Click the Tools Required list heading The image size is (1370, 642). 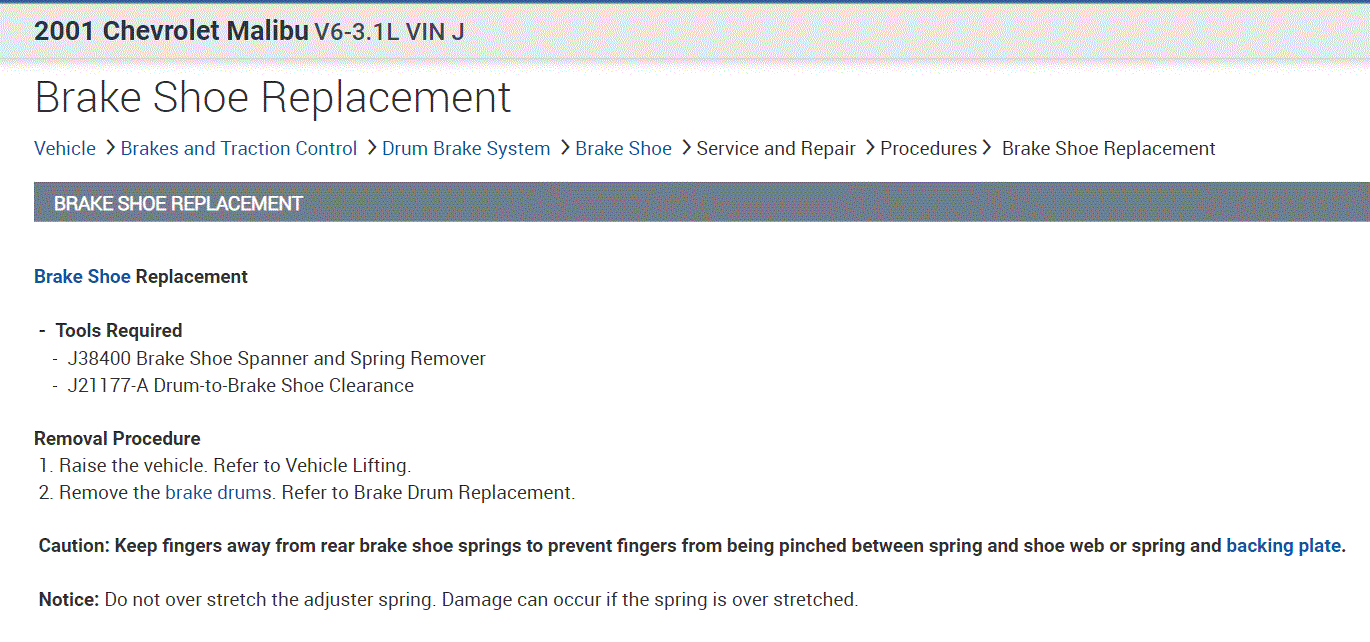click(119, 331)
